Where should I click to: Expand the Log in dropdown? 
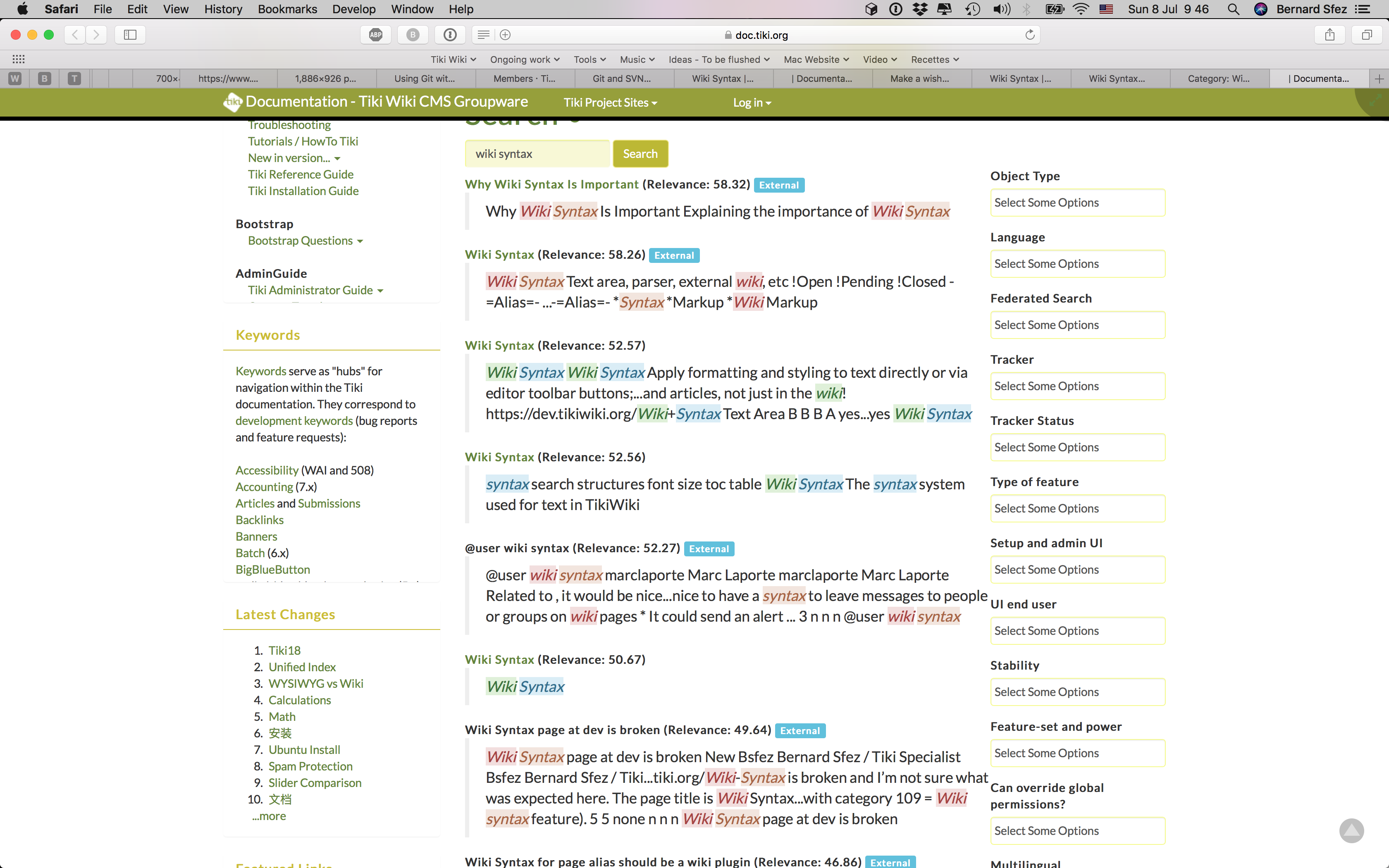(x=752, y=103)
